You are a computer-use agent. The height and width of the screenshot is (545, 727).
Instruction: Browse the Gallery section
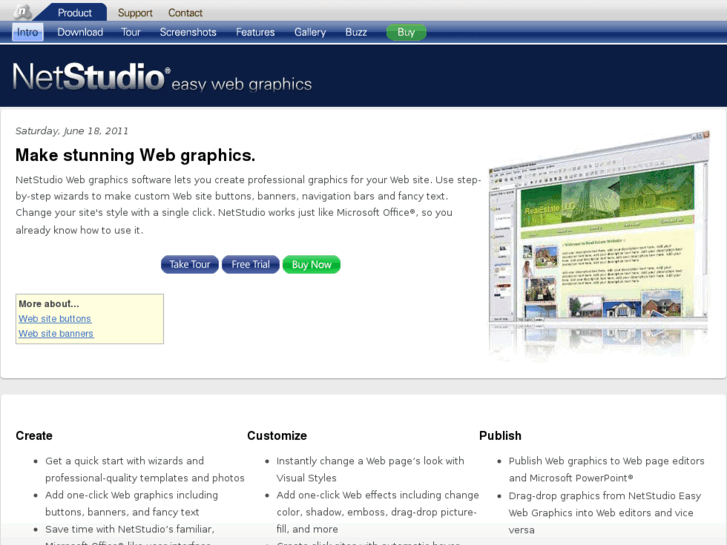pos(310,32)
